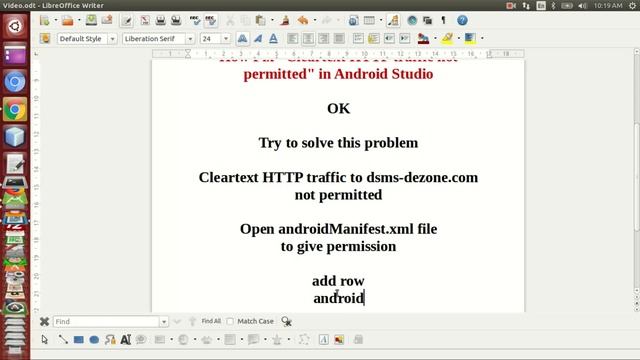Viewport: 640px width, 360px height.
Task: Close the Find toolbar
Action: [44, 322]
